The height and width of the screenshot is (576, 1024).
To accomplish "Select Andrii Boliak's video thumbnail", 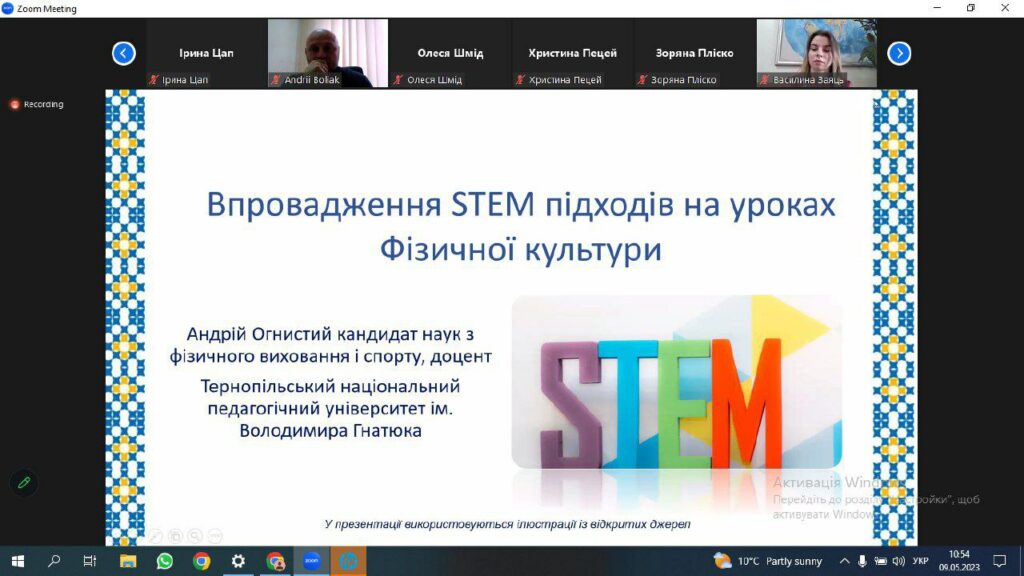I will [327, 53].
